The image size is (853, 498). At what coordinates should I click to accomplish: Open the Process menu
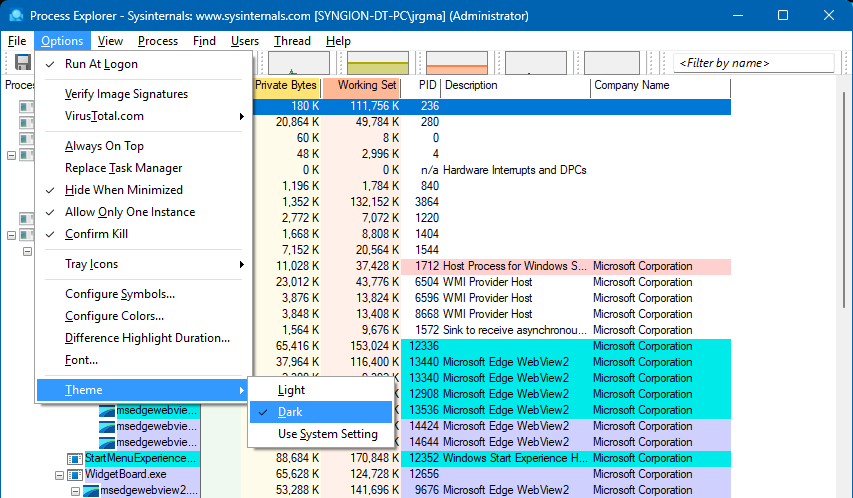click(x=158, y=41)
